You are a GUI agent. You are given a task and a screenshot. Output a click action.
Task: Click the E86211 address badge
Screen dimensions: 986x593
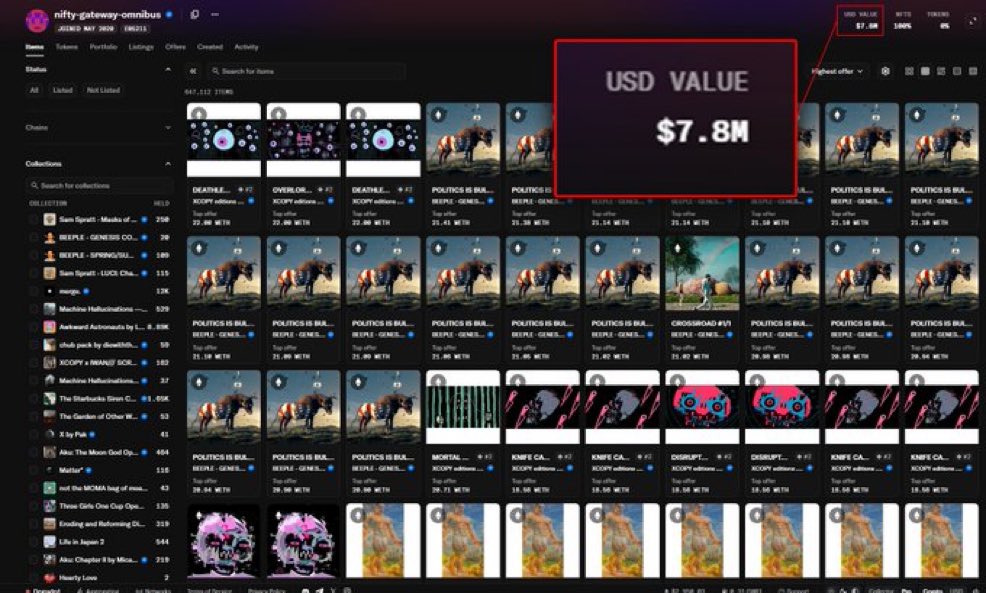coord(135,28)
